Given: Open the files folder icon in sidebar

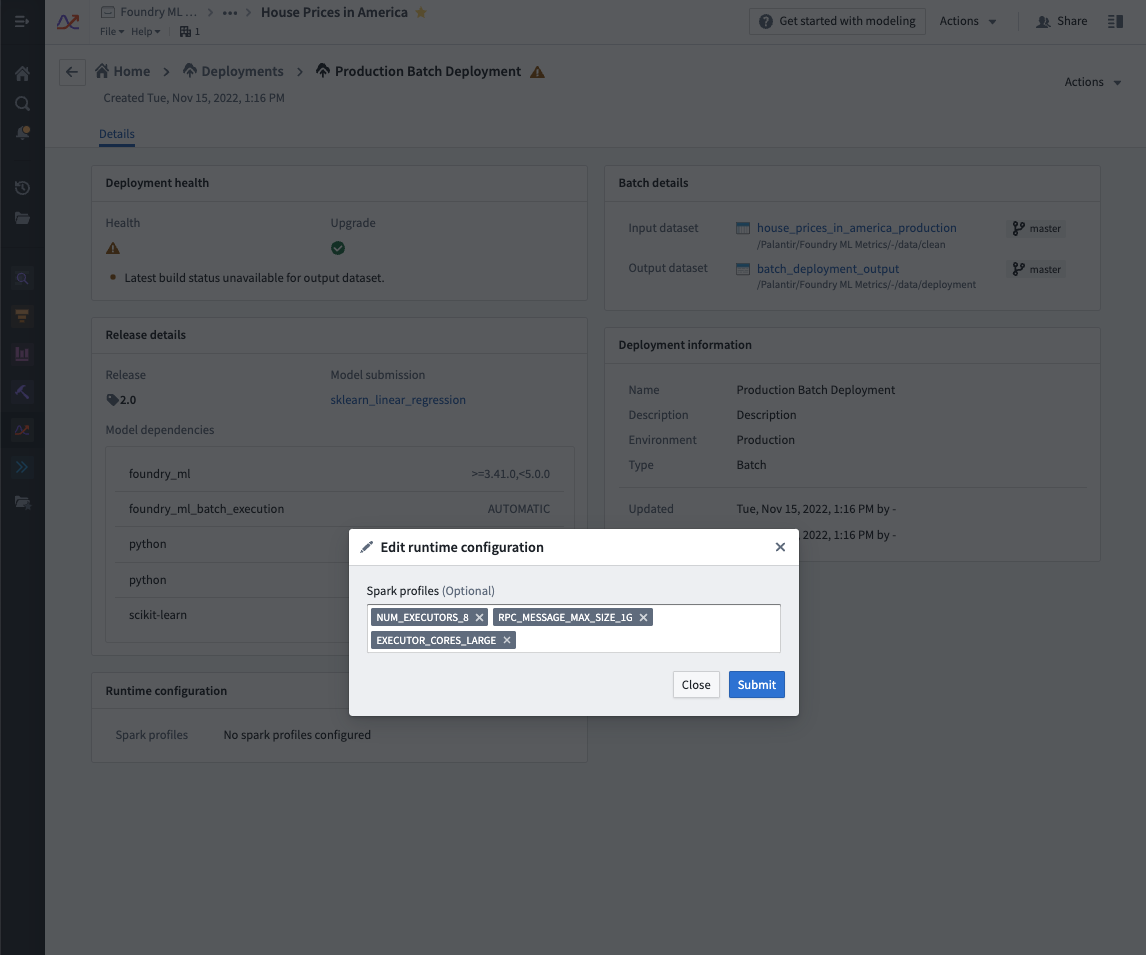Looking at the screenshot, I should 22,218.
